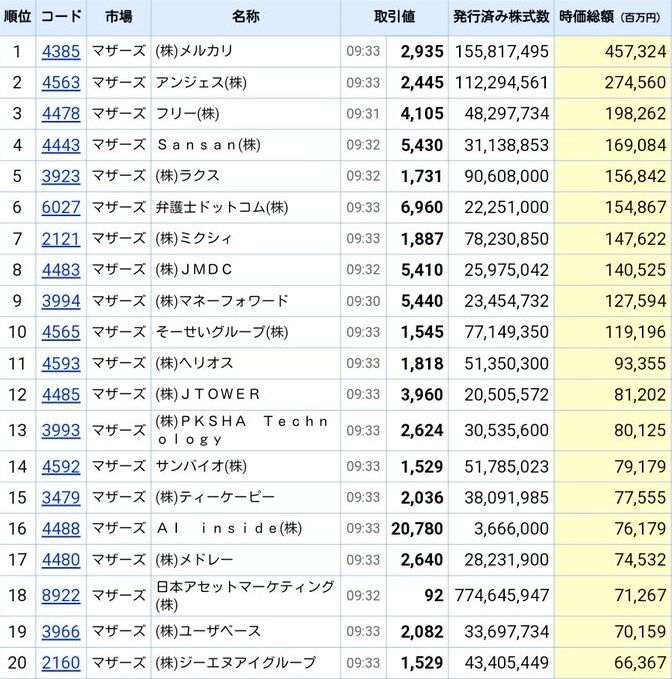
Task: Select company name アンジェス(株)
Action: click(x=201, y=82)
